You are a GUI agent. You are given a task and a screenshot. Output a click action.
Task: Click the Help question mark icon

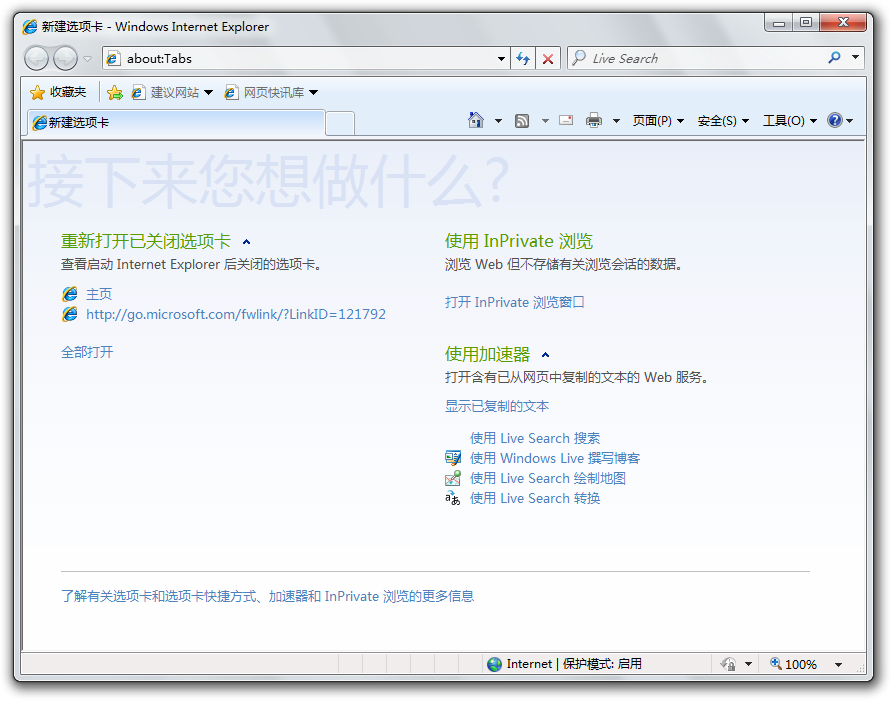[x=835, y=121]
